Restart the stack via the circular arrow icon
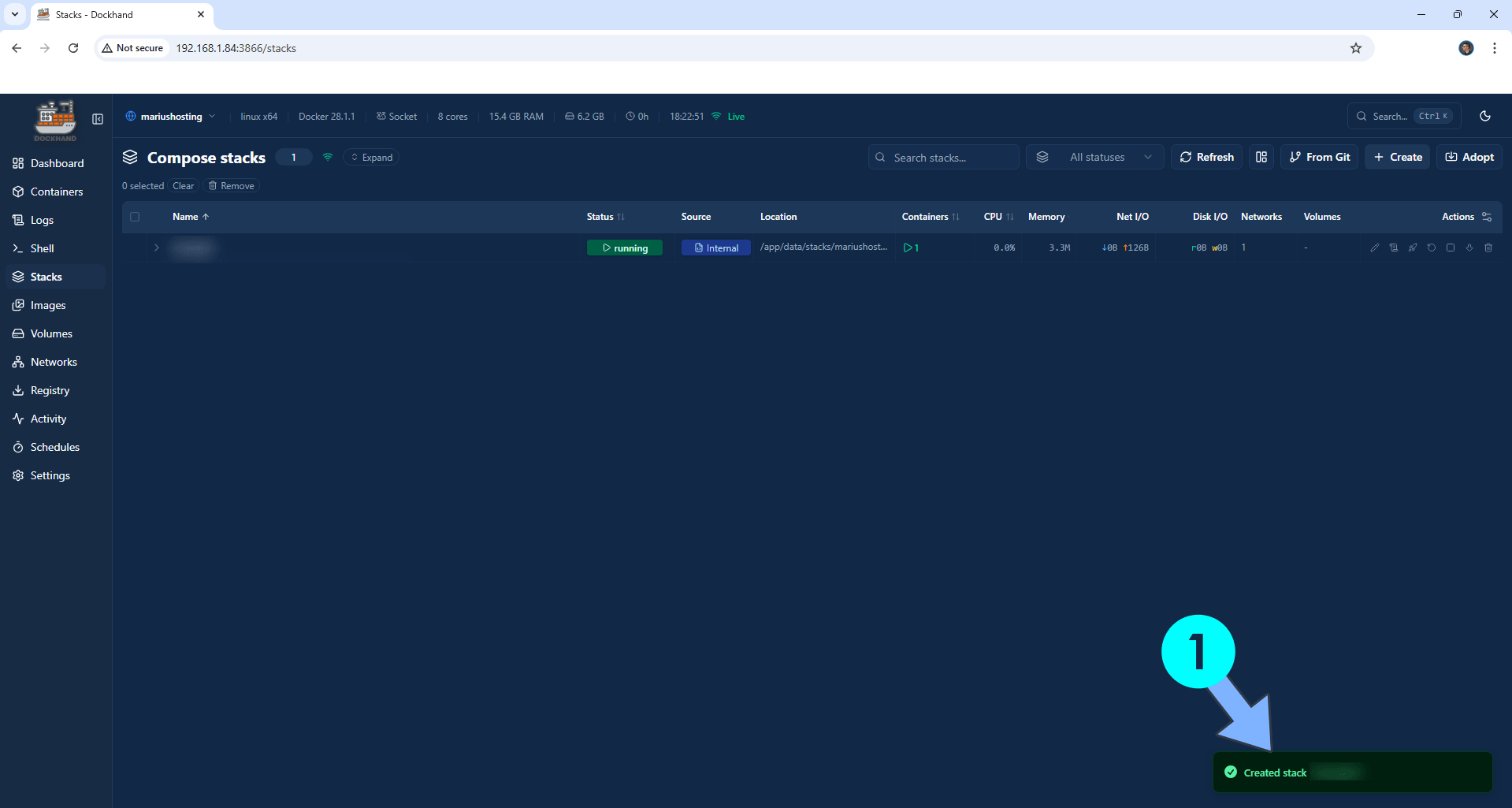Viewport: 1512px width, 808px height. pyautogui.click(x=1432, y=248)
